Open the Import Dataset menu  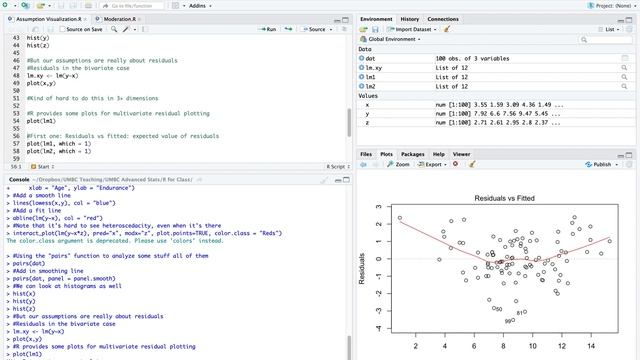pyautogui.click(x=412, y=29)
